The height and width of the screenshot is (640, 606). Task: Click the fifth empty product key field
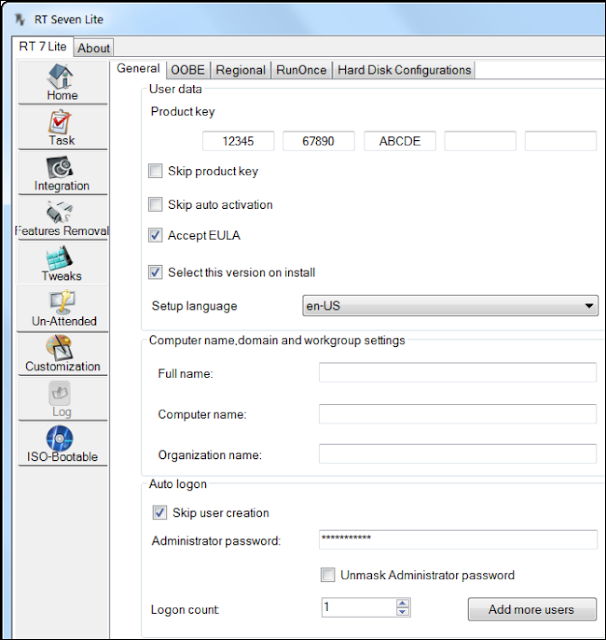click(561, 141)
